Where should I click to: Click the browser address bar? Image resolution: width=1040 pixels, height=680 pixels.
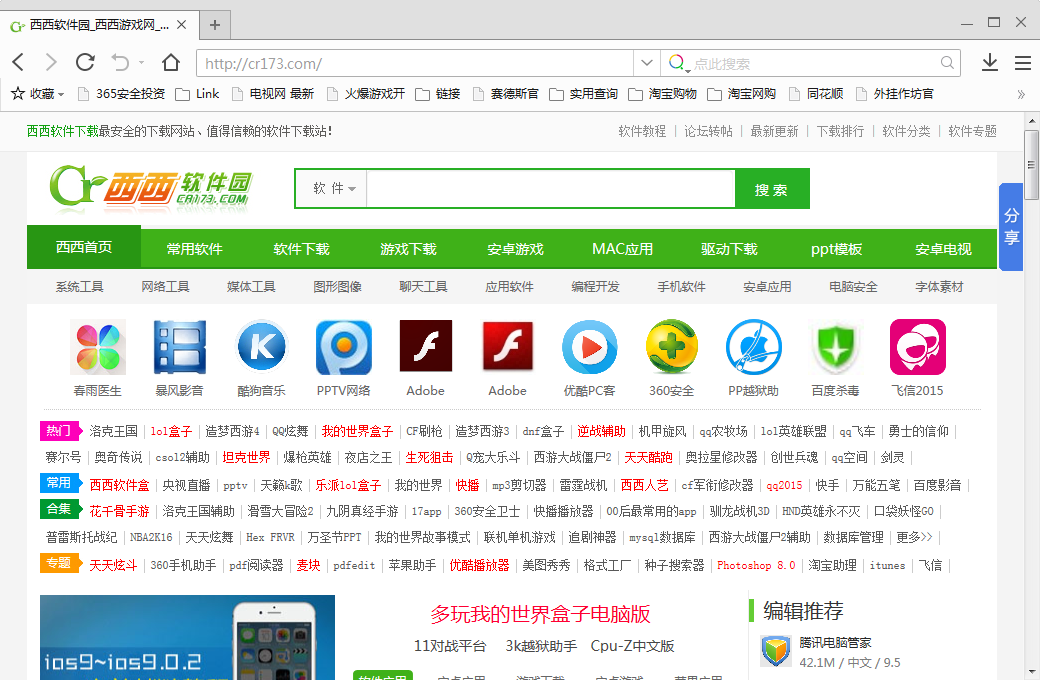click(x=415, y=63)
